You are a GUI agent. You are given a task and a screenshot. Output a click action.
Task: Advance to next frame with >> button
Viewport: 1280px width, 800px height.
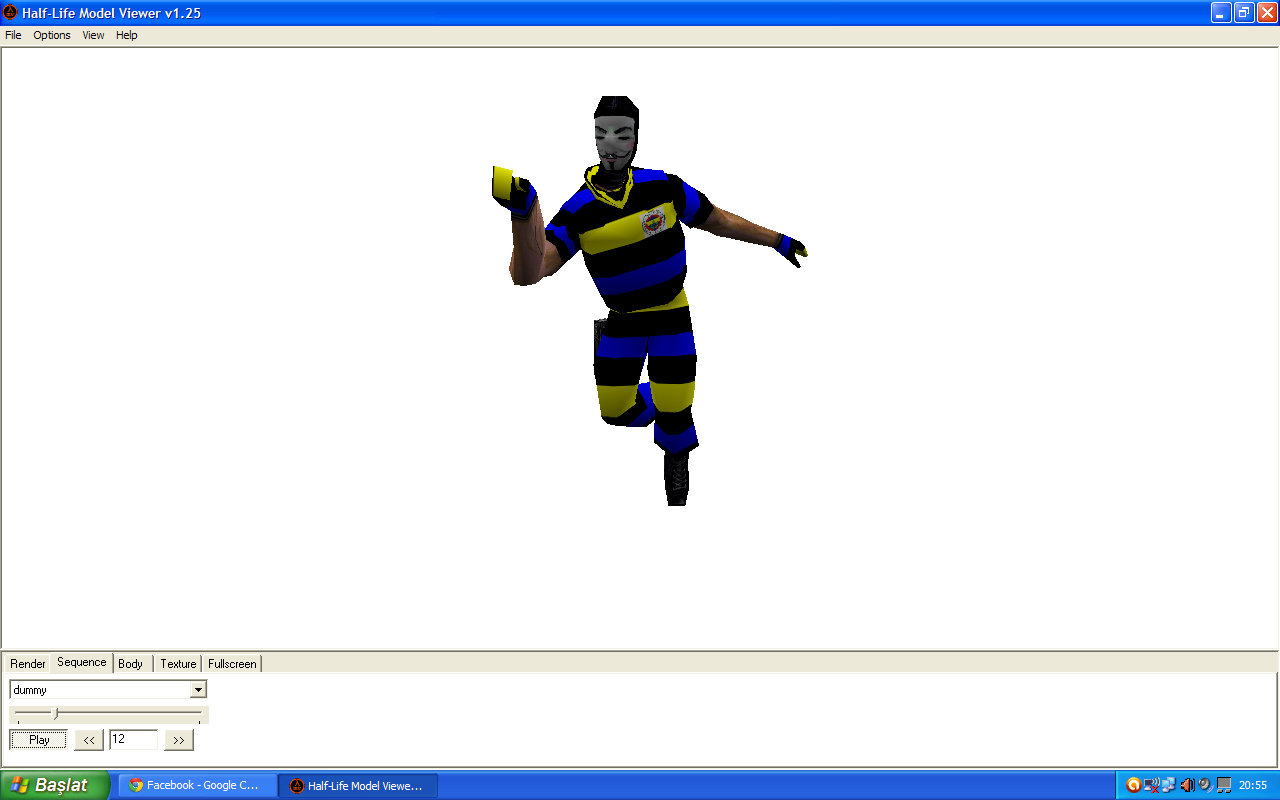179,740
